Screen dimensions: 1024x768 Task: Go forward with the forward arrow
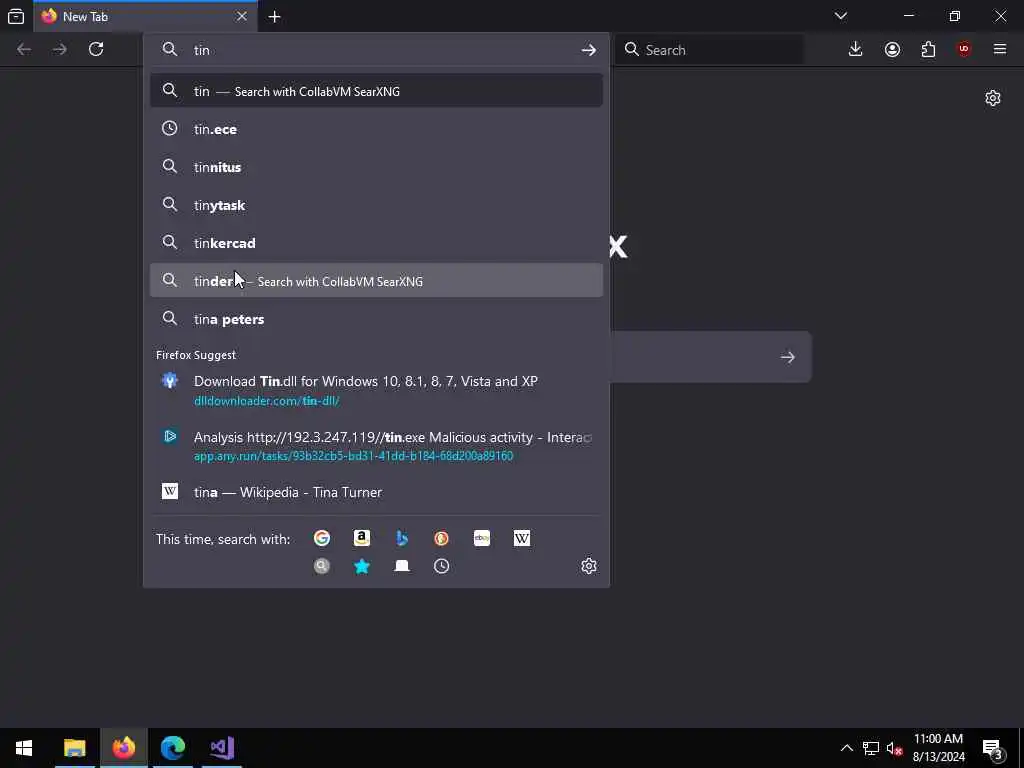tap(59, 49)
